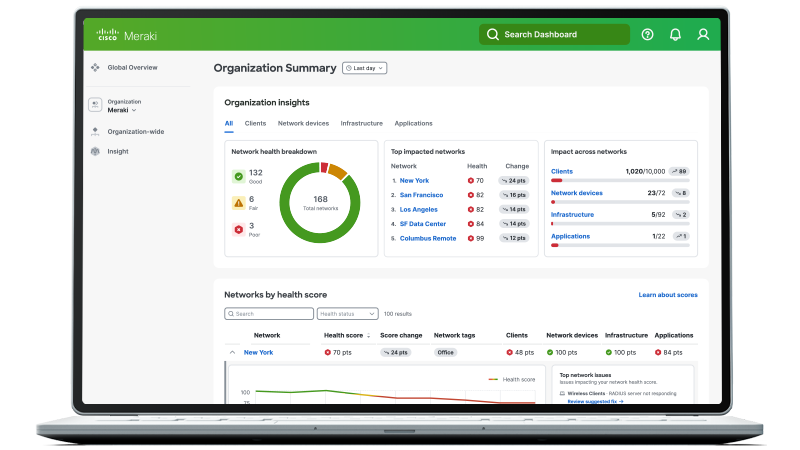Open Network devices impact link

coord(577,193)
